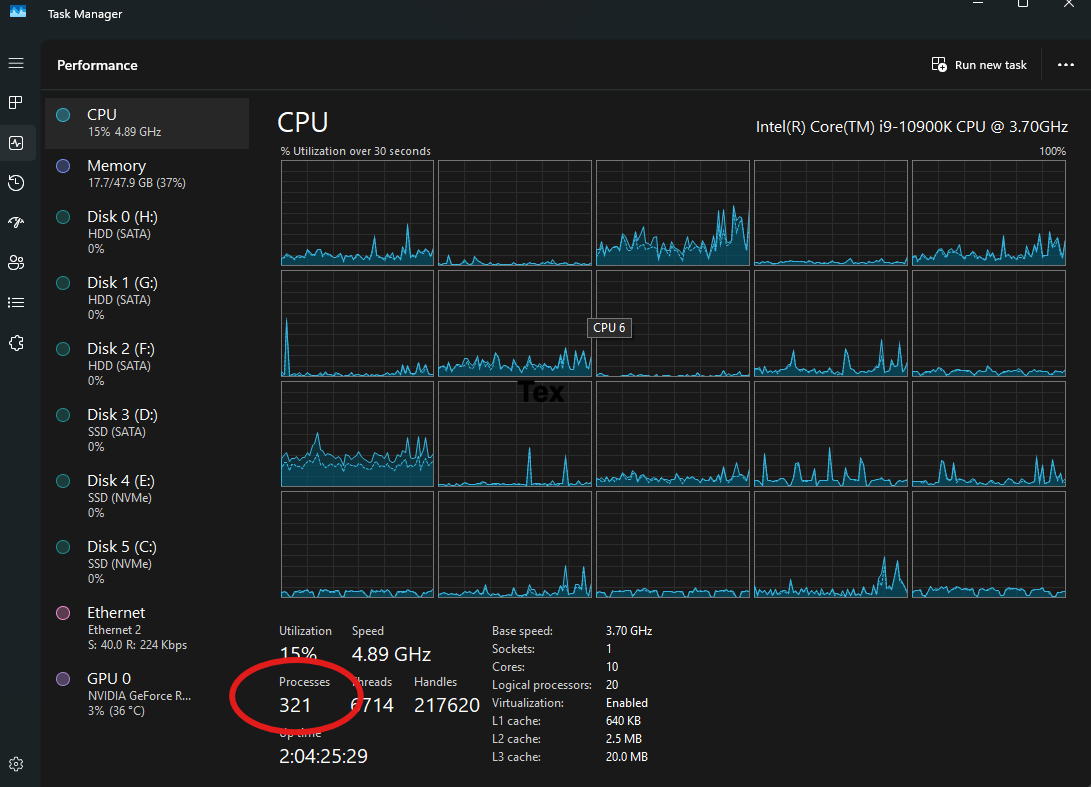Open the three-dot more options menu
The image size is (1091, 787).
point(1065,65)
